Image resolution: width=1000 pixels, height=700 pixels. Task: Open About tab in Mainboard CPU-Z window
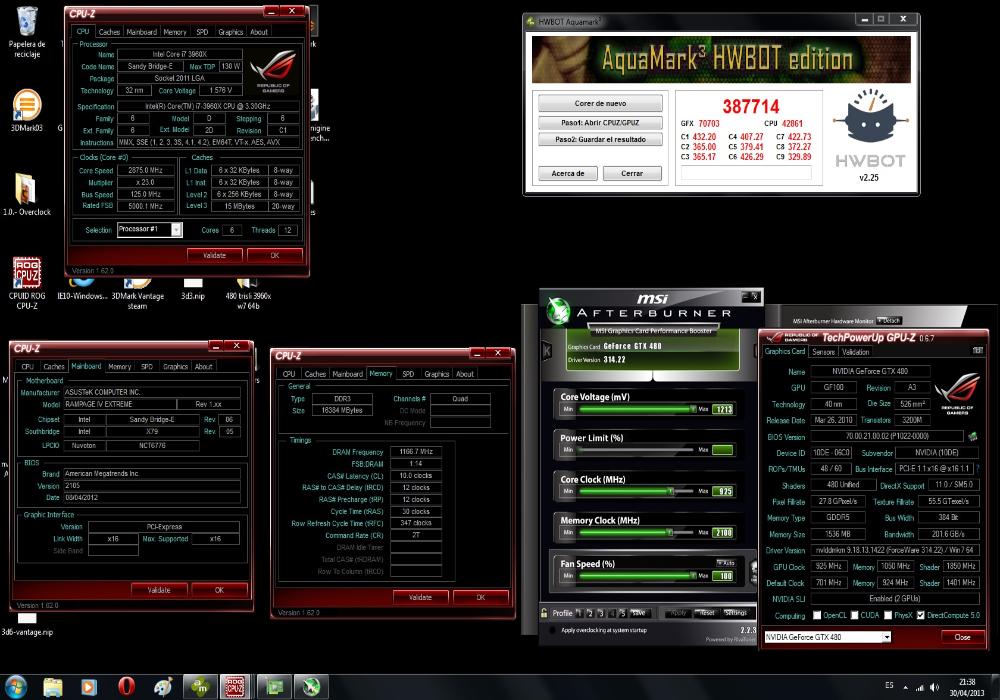(203, 367)
